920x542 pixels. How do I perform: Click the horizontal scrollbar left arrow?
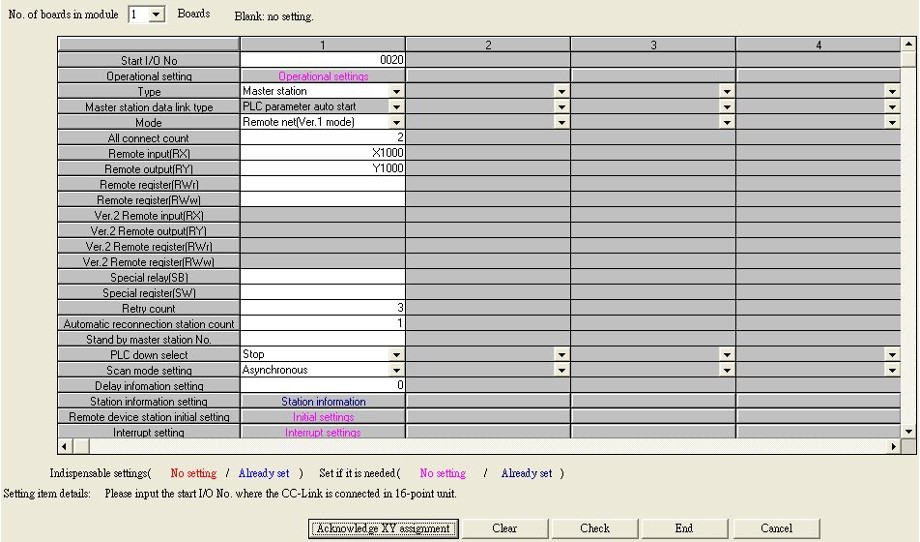pos(65,446)
